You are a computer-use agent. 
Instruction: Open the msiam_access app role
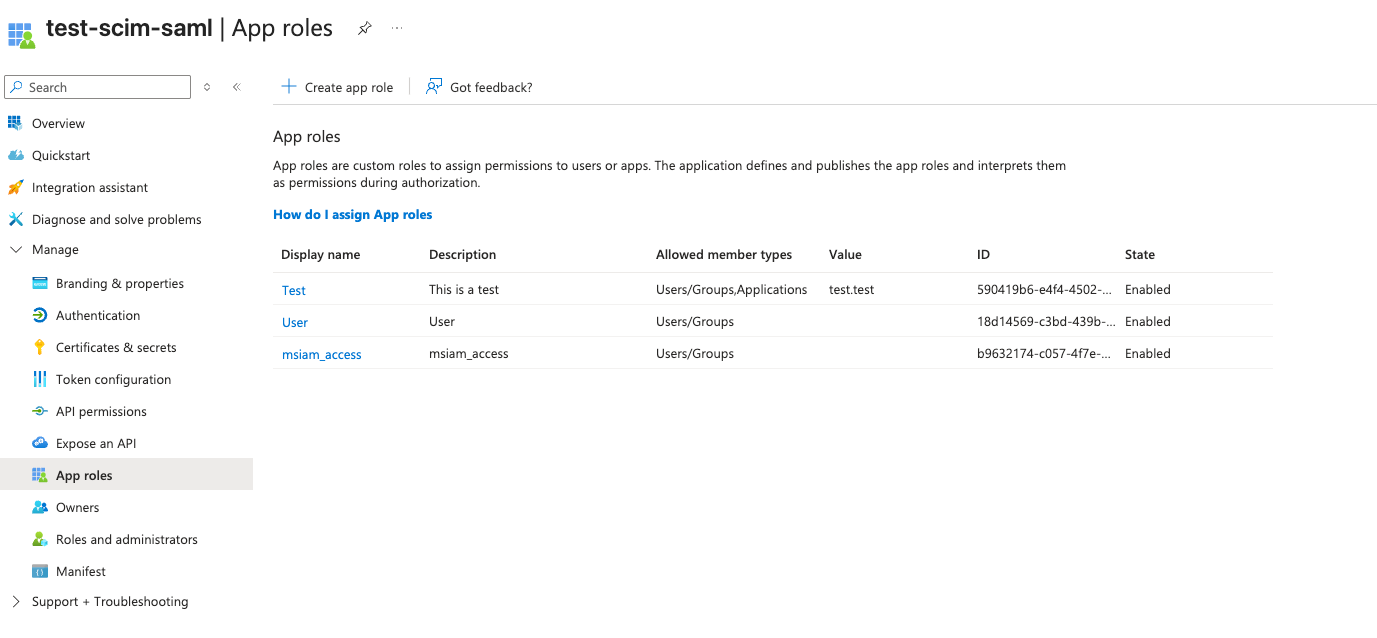coord(321,354)
